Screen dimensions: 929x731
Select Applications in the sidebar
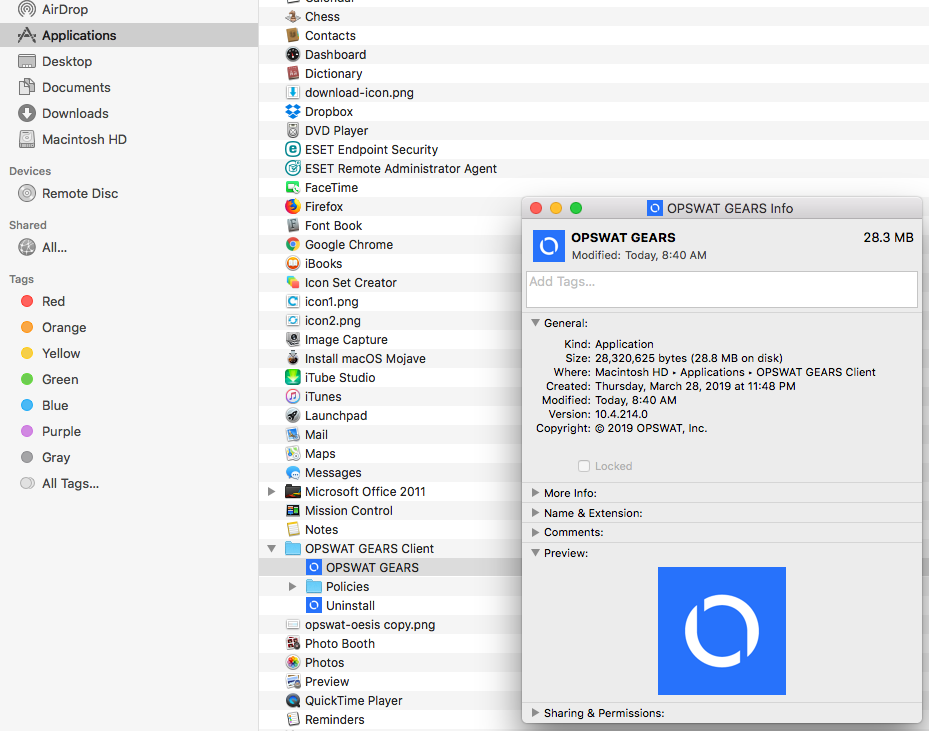pyautogui.click(x=129, y=35)
